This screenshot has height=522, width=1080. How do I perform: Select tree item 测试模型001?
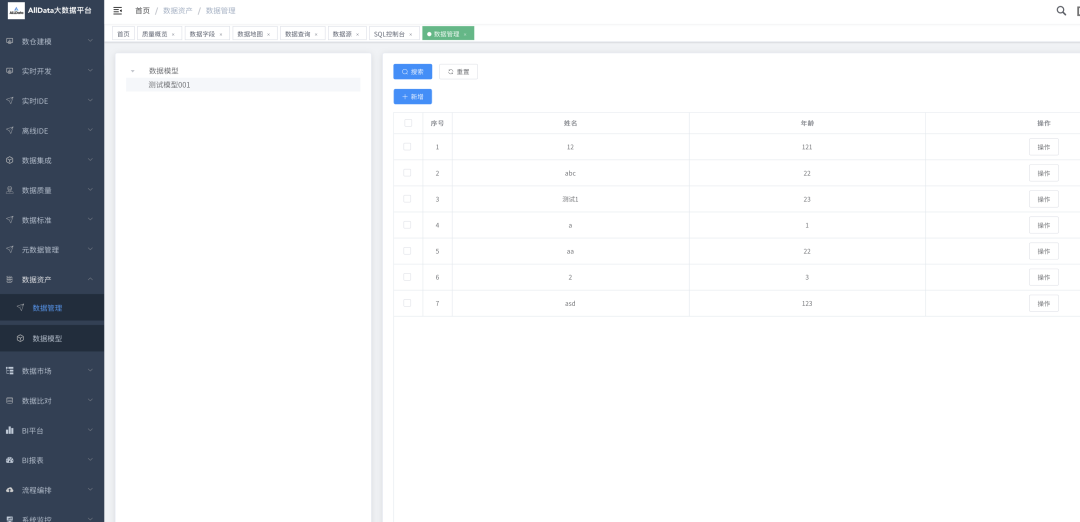pyautogui.click(x=169, y=85)
